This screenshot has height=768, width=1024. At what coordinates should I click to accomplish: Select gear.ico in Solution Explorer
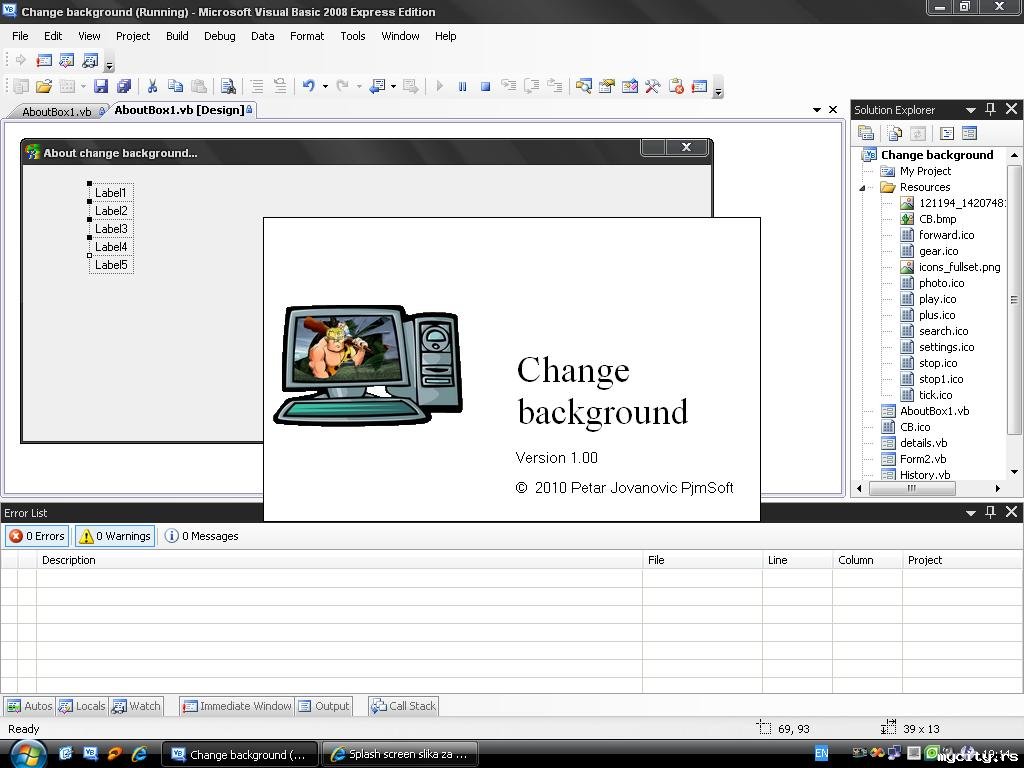pyautogui.click(x=938, y=251)
